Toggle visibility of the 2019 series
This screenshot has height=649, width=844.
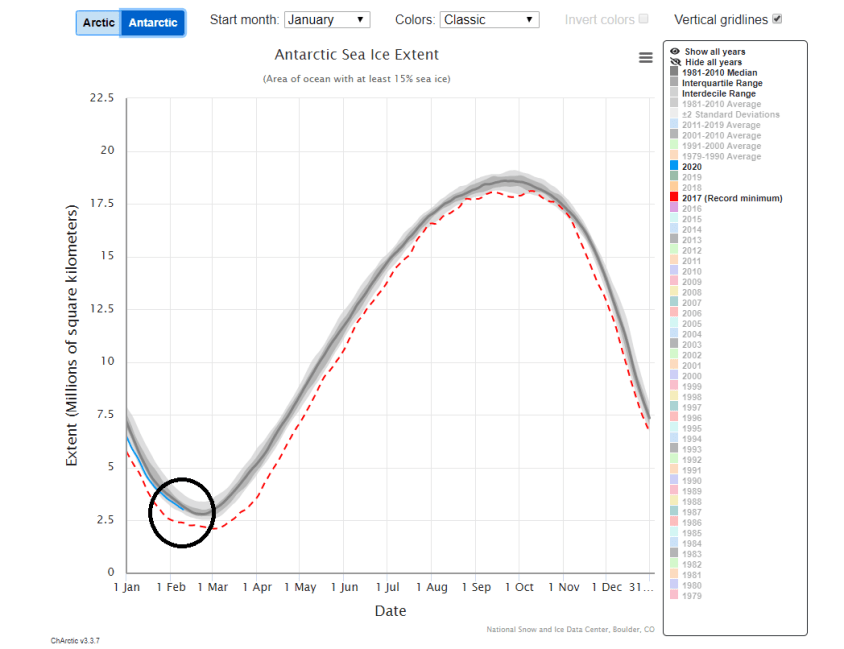click(x=673, y=176)
